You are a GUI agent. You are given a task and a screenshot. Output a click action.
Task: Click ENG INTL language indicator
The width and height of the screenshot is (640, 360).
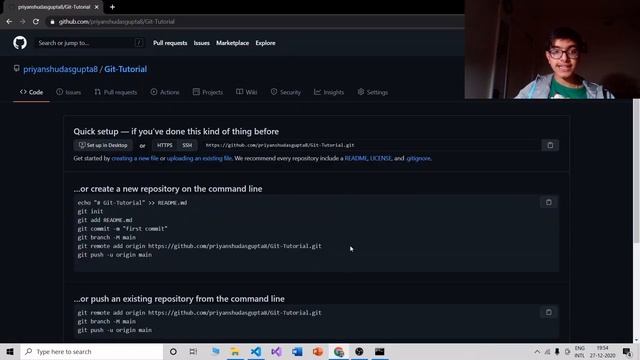tap(580, 351)
